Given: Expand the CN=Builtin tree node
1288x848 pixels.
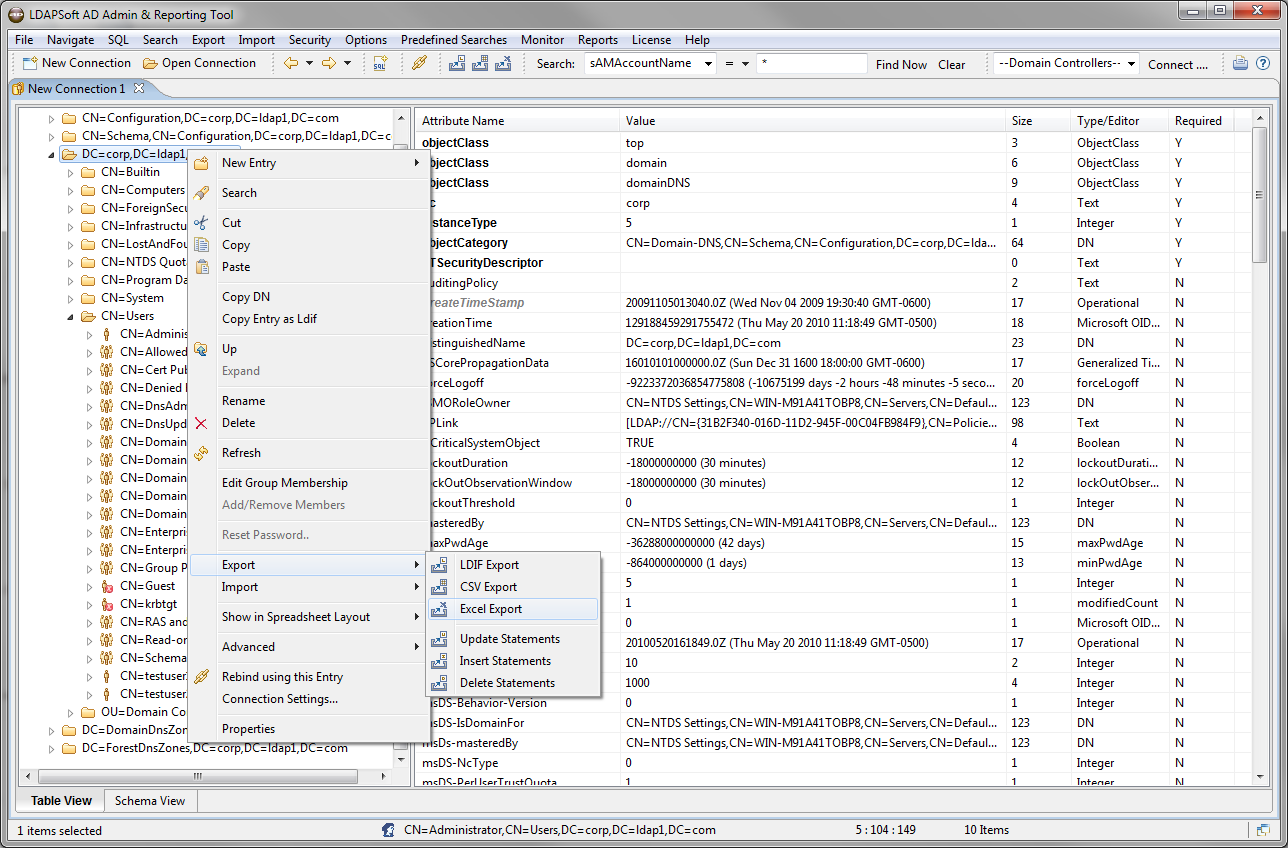Looking at the screenshot, I should [71, 173].
